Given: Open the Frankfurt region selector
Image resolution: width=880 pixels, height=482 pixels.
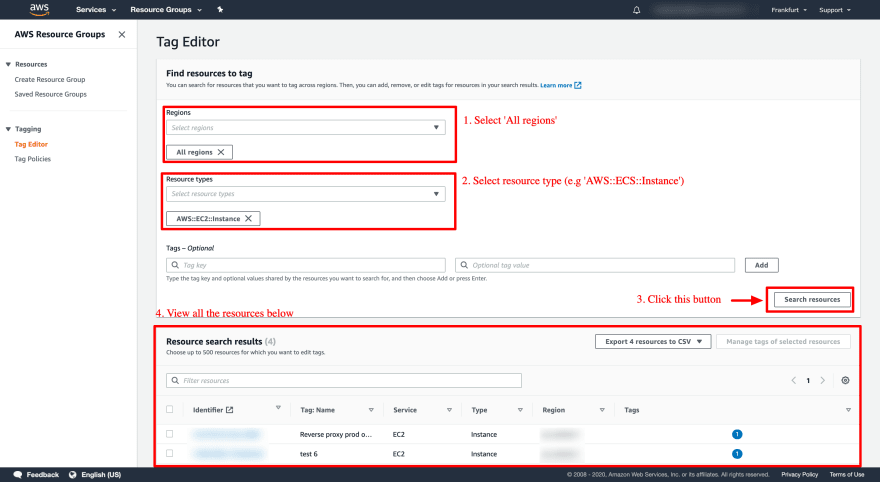Looking at the screenshot, I should 789,10.
